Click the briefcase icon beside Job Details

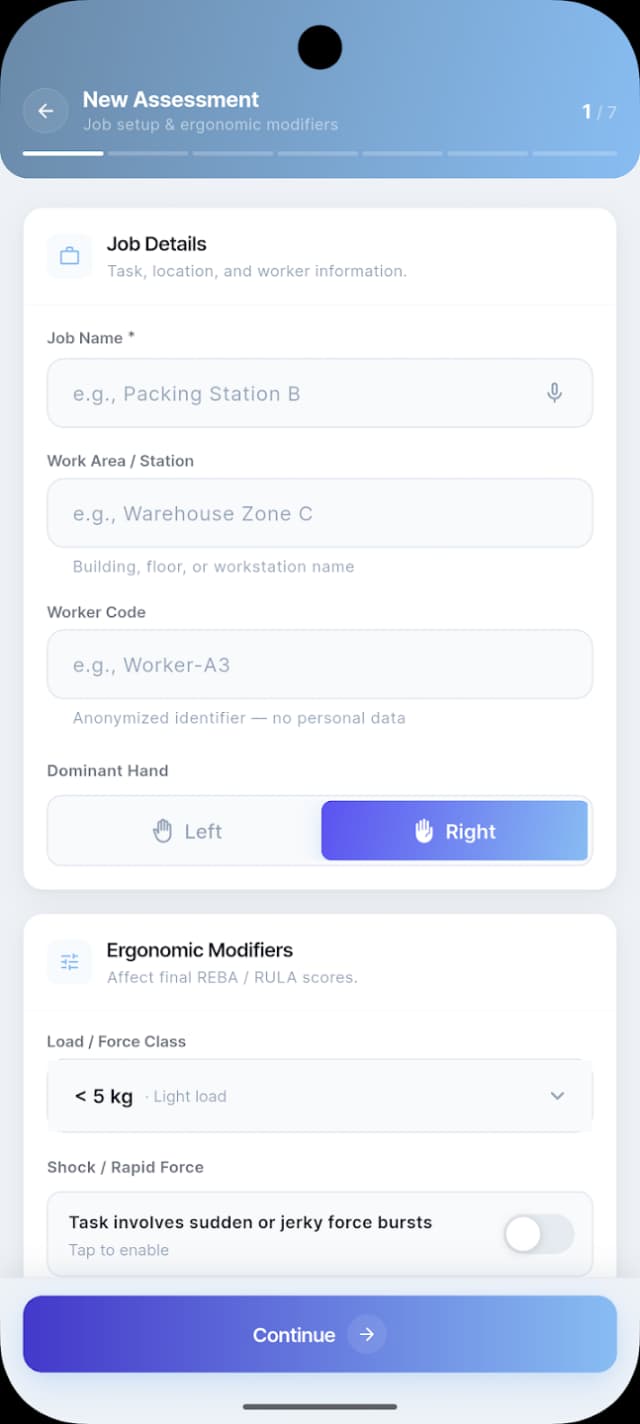click(x=69, y=256)
